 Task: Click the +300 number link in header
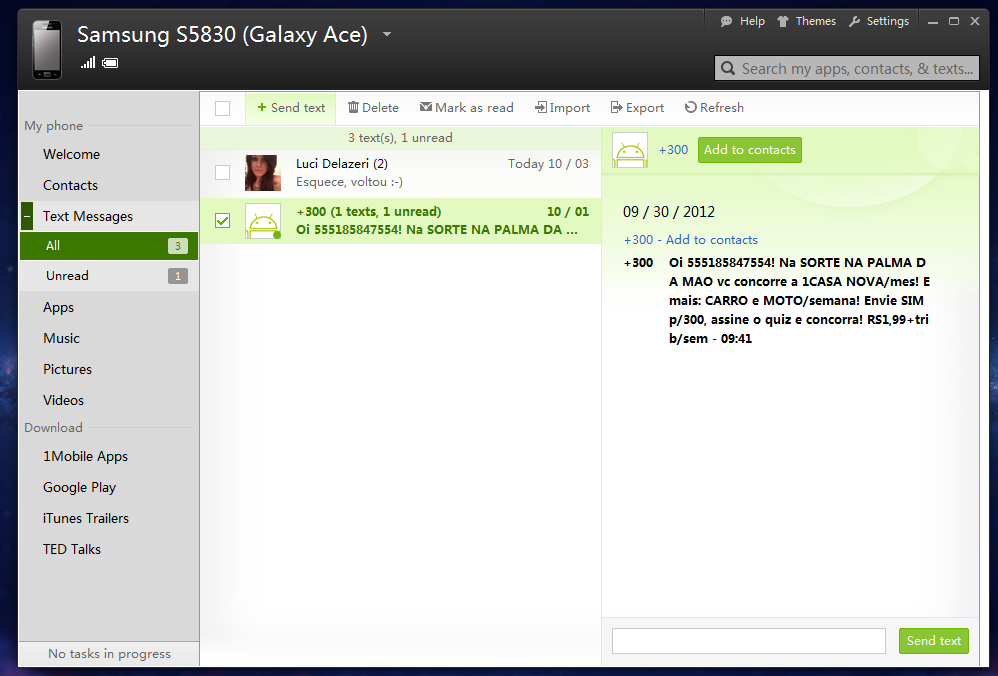pos(673,150)
